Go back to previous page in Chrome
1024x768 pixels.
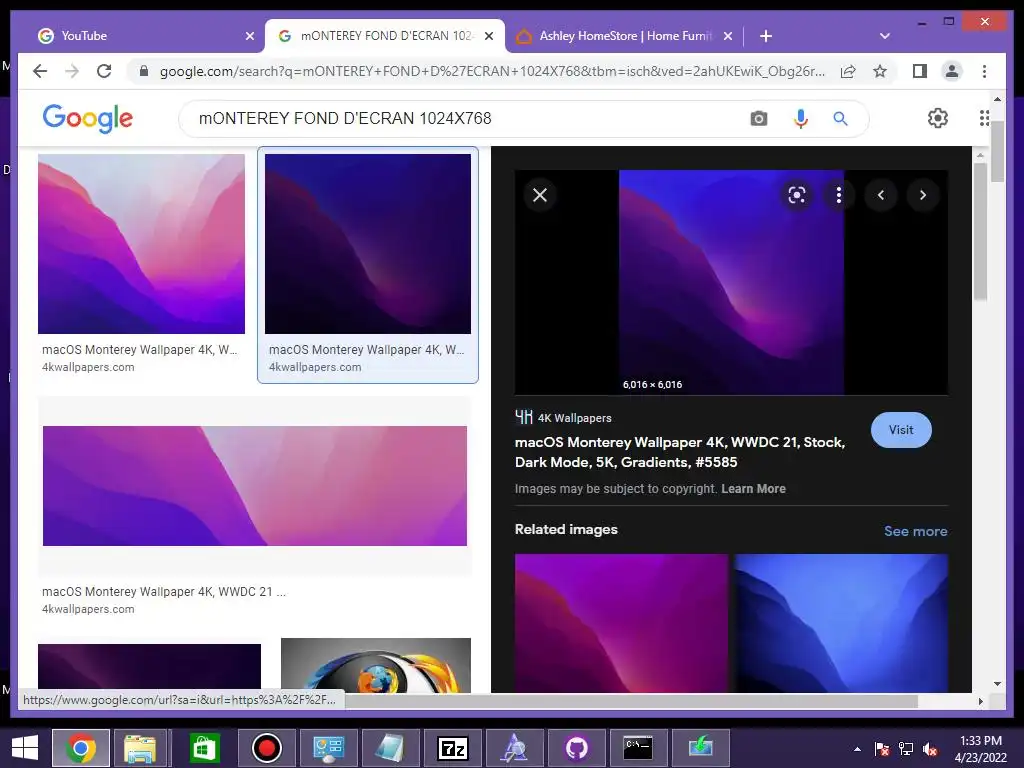40,71
